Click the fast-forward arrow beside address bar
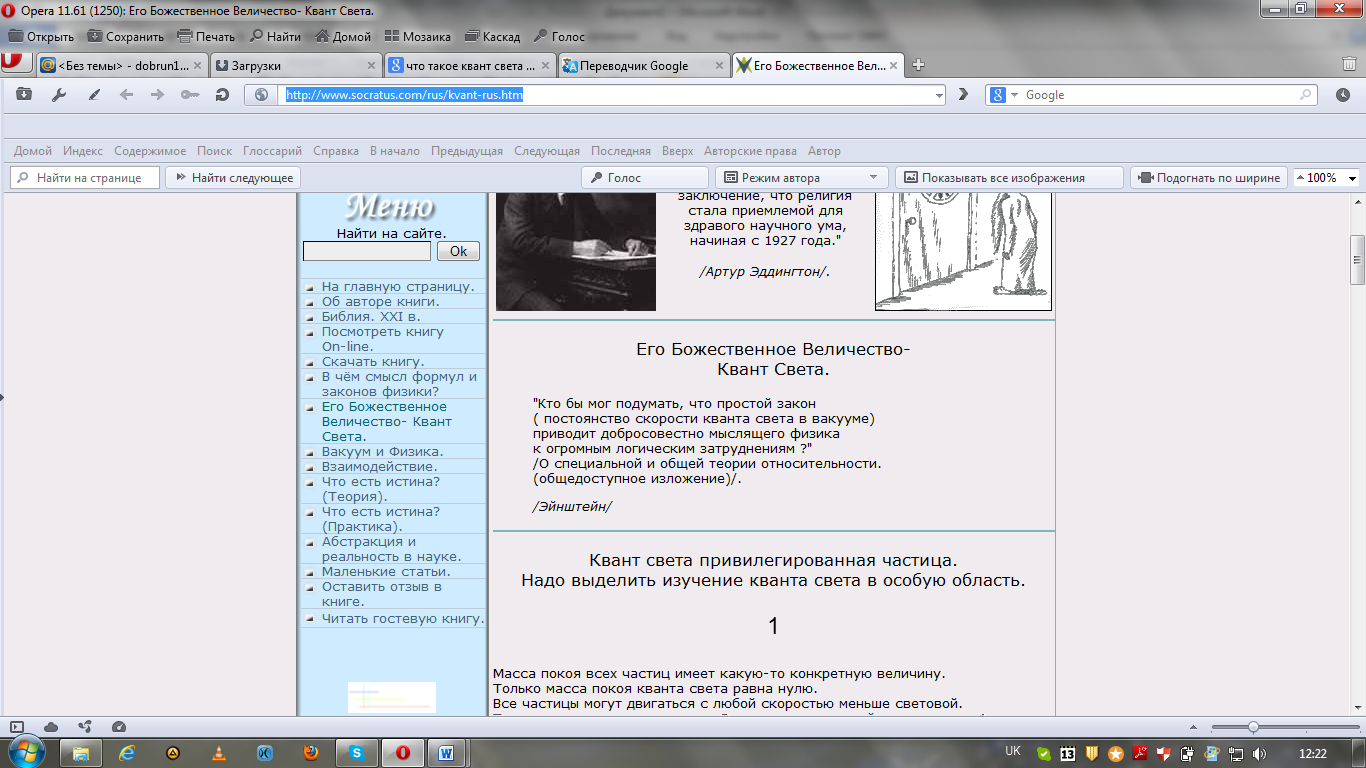The image size is (1366, 768). tap(964, 95)
